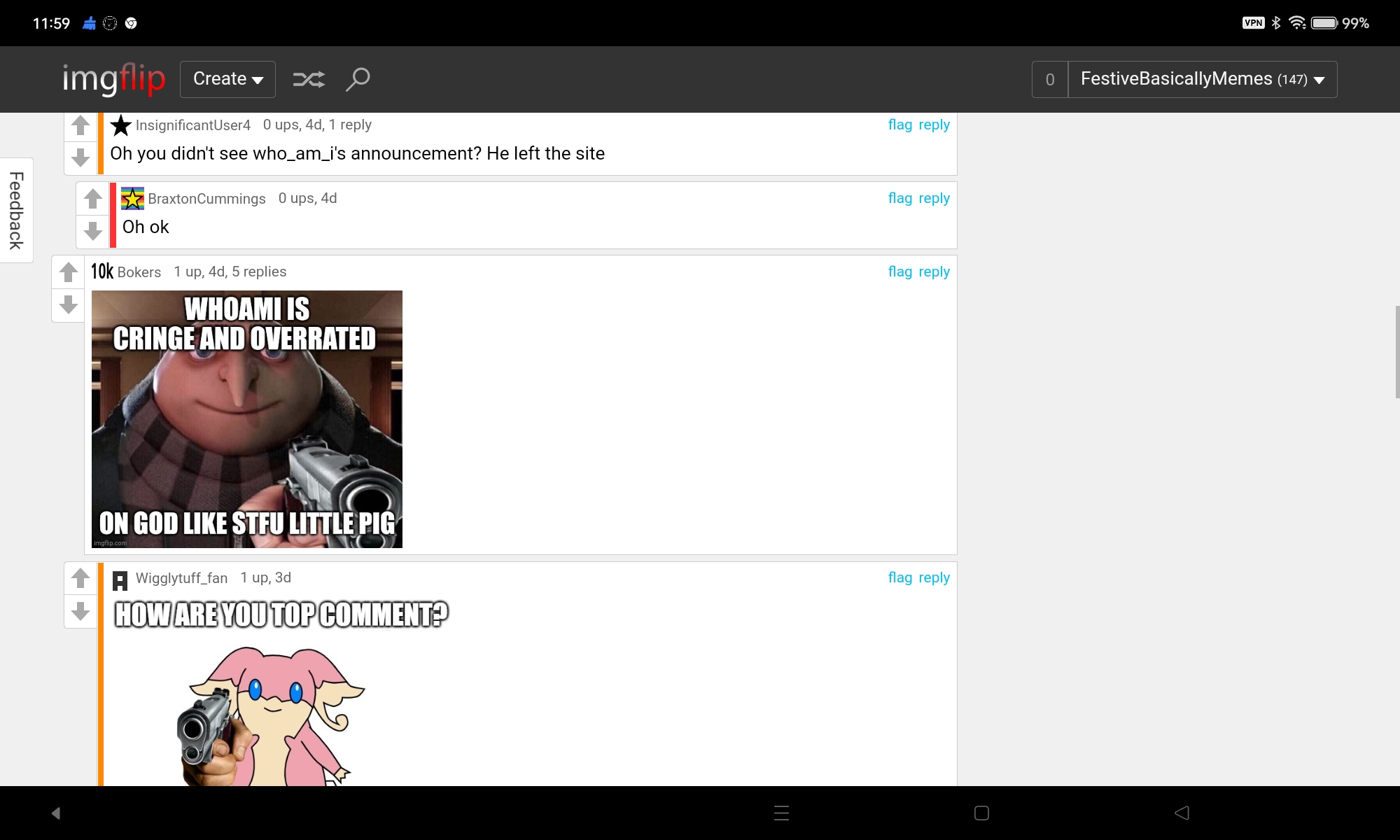The image size is (1400, 840).
Task: Reply to Wigglytuff_fan's comment
Action: [934, 577]
